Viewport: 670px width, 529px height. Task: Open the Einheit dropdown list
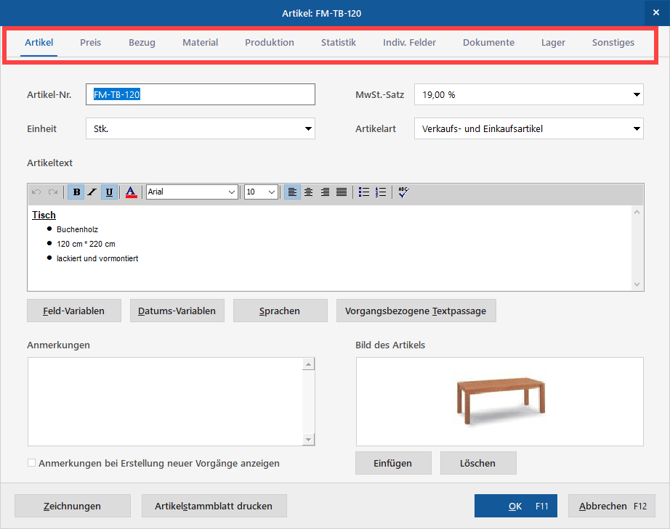tap(307, 129)
